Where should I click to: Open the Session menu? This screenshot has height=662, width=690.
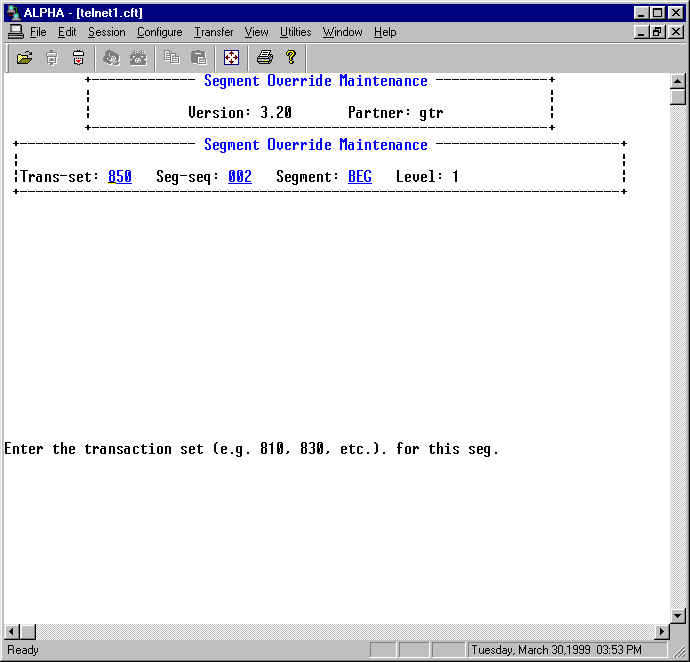[x=106, y=32]
